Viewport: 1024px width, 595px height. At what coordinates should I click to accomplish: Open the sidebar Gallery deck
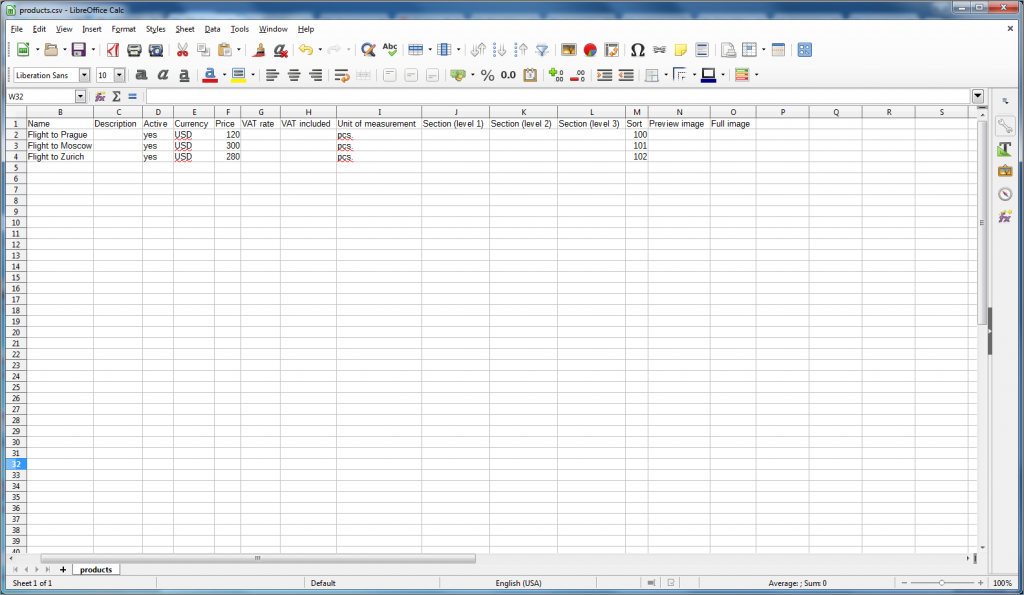[1005, 171]
